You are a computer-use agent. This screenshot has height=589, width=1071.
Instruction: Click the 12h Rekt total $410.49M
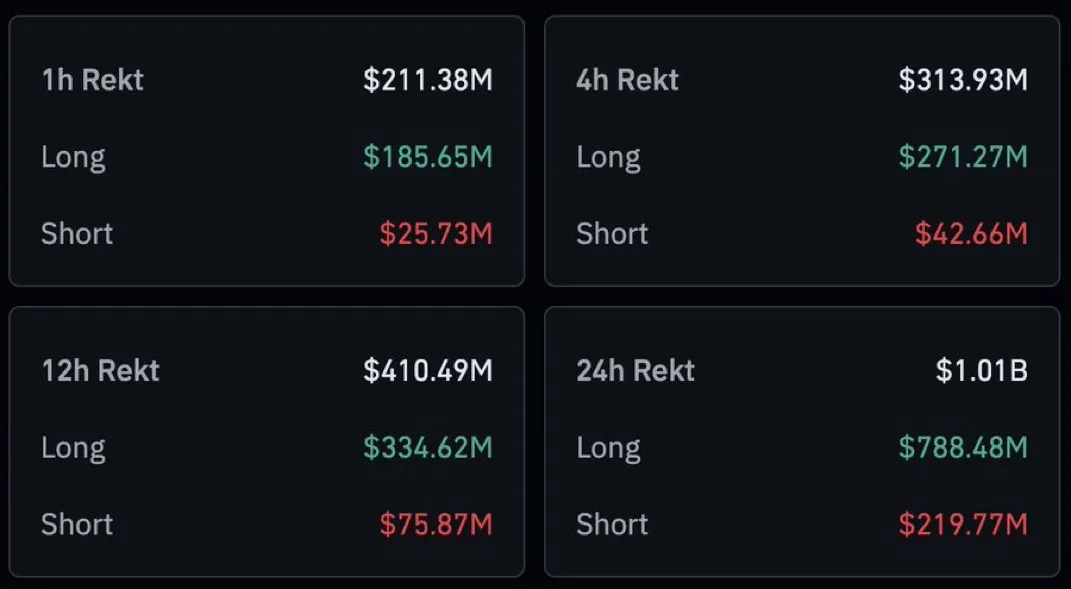click(x=428, y=371)
